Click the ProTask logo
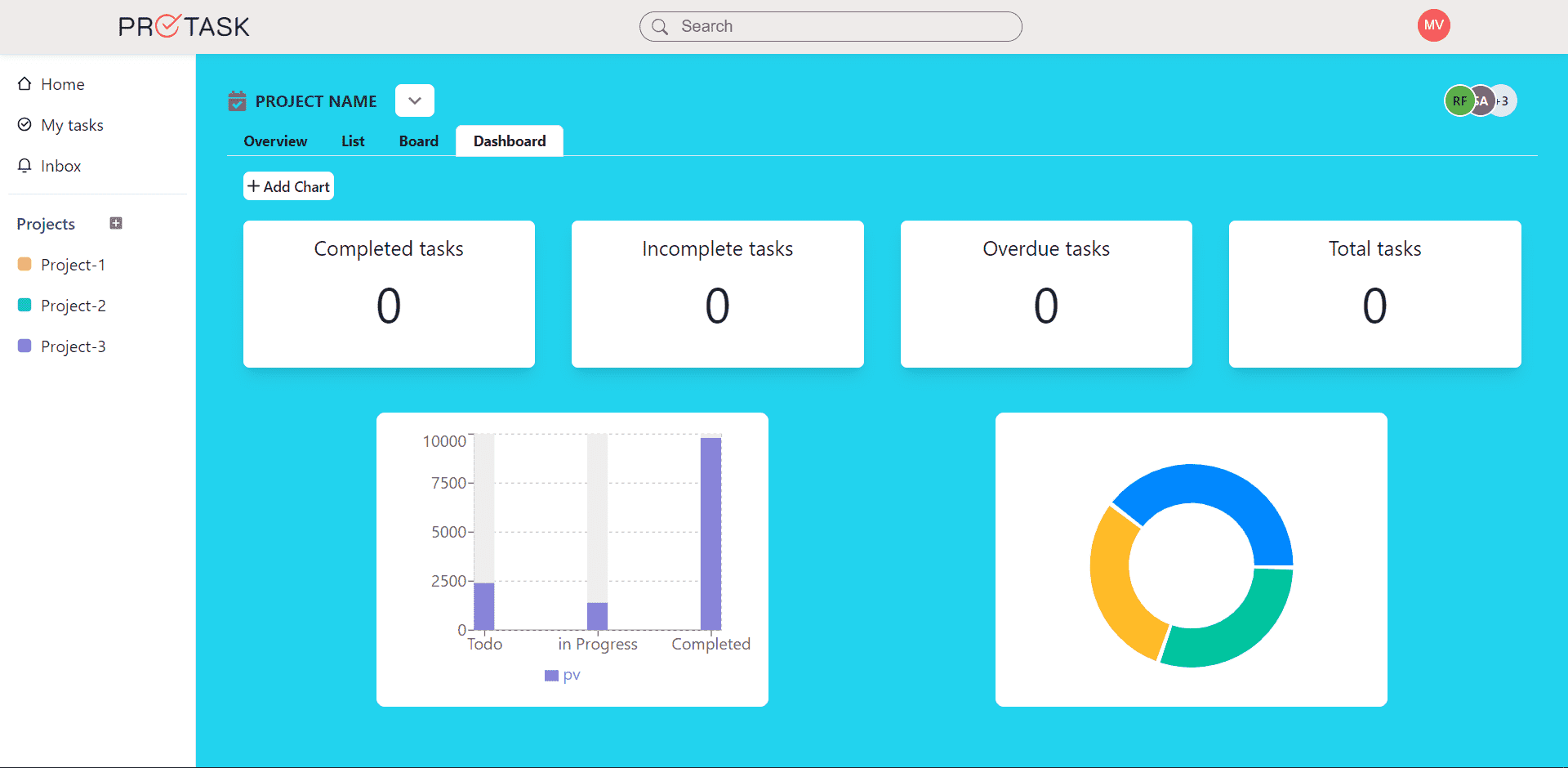This screenshot has height=768, width=1568. [184, 27]
